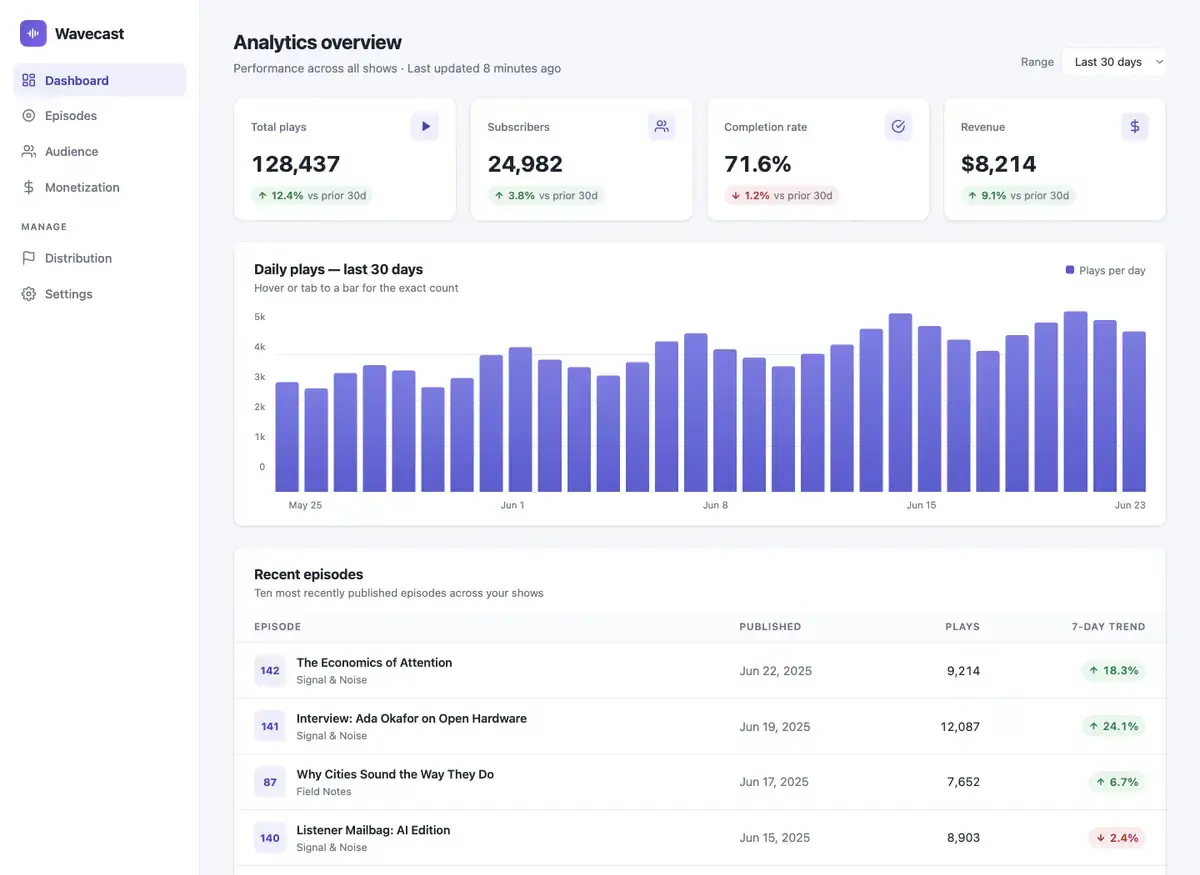Image resolution: width=1200 pixels, height=875 pixels.
Task: Click the episode 140 number badge
Action: click(x=270, y=838)
